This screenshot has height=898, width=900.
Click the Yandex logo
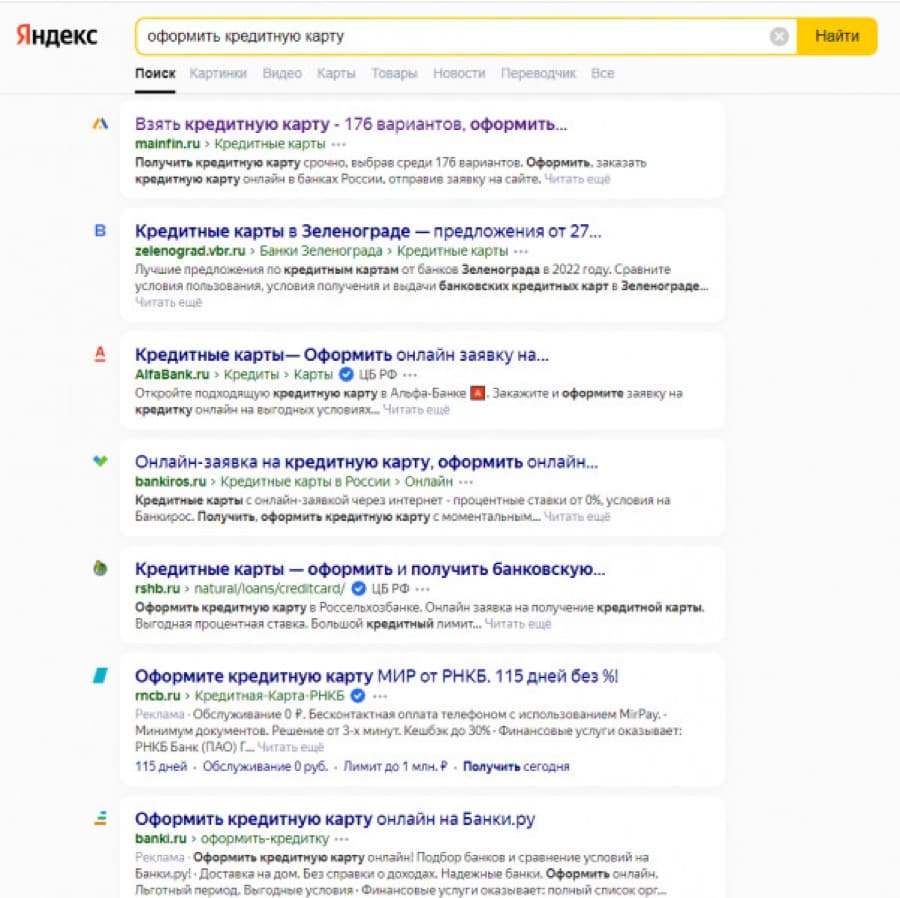tap(56, 36)
